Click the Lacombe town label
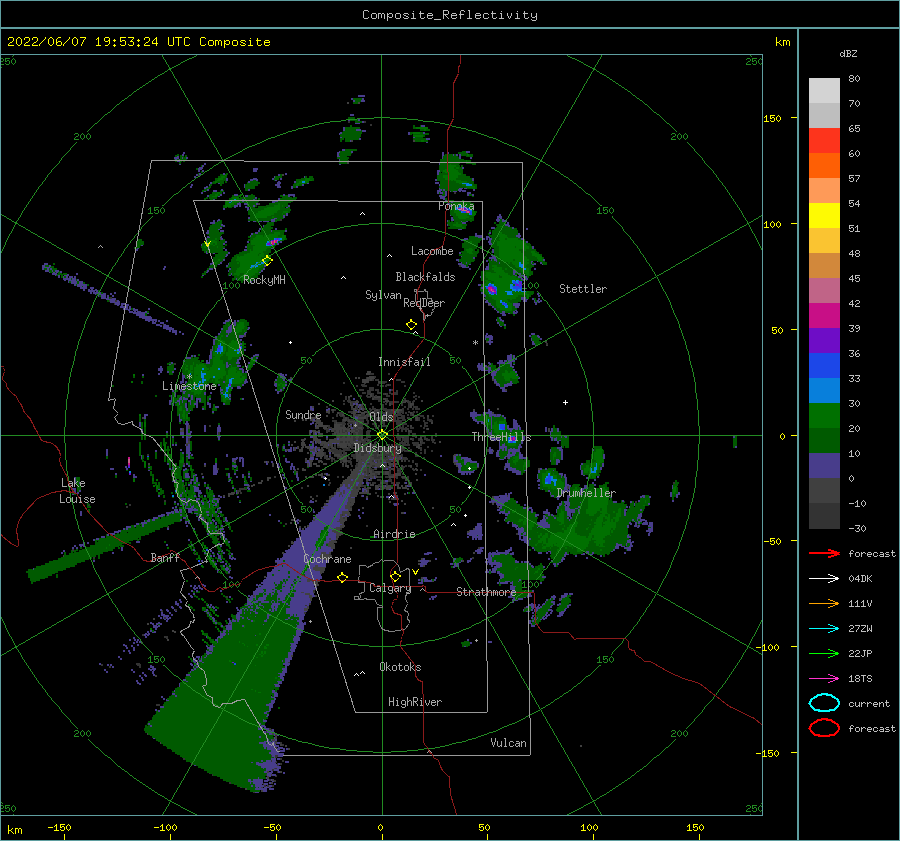The width and height of the screenshot is (900, 841). [432, 251]
